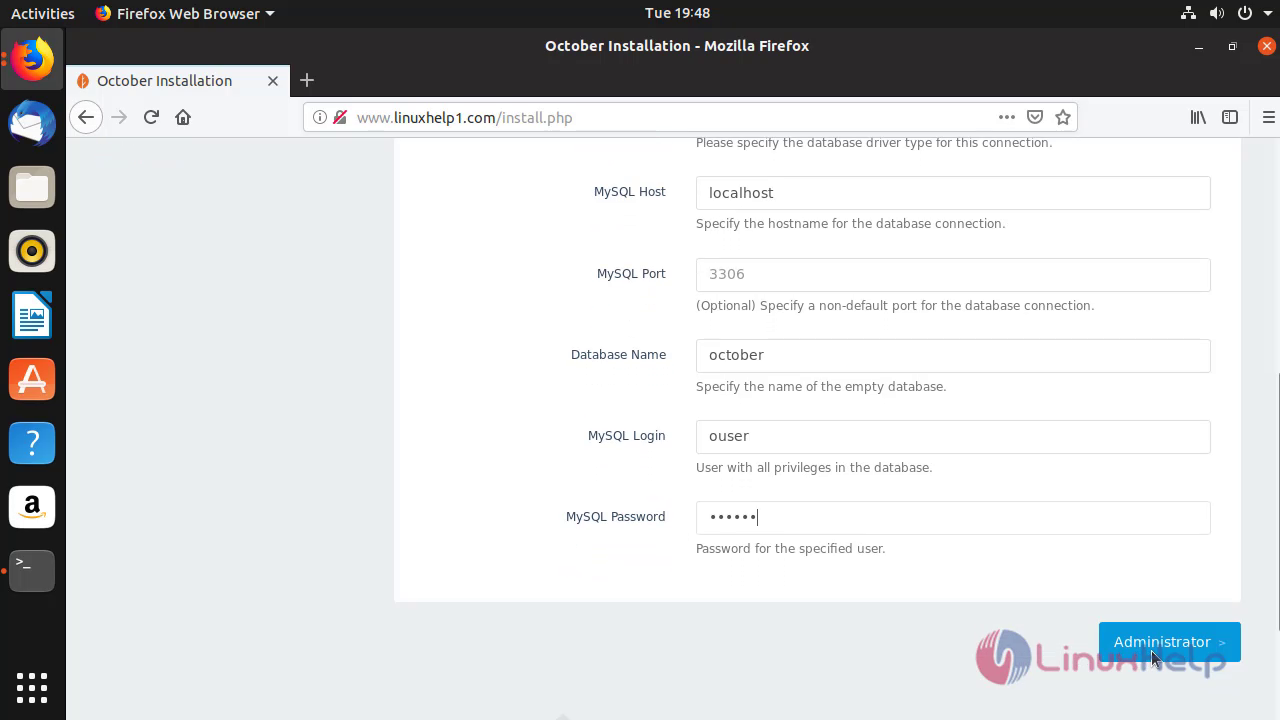The height and width of the screenshot is (720, 1280).
Task: Click "User with all privileges in the database."
Action: 814,467
